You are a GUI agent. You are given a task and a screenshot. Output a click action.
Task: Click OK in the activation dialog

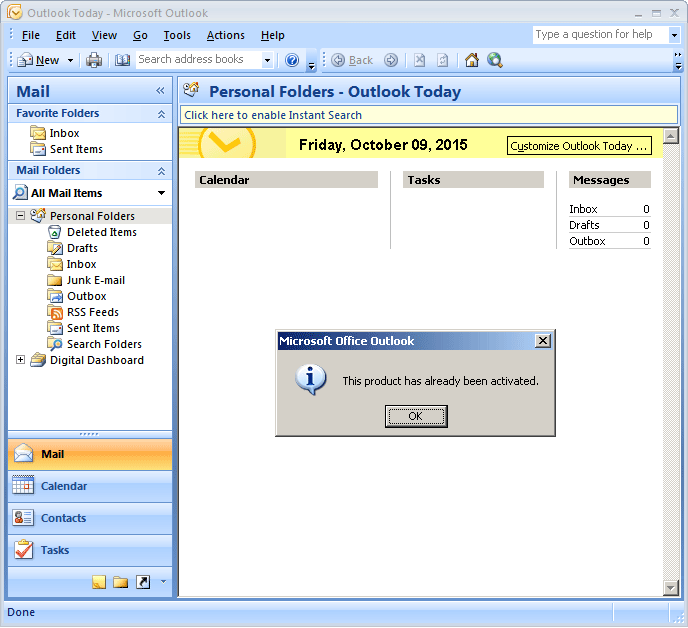point(416,416)
